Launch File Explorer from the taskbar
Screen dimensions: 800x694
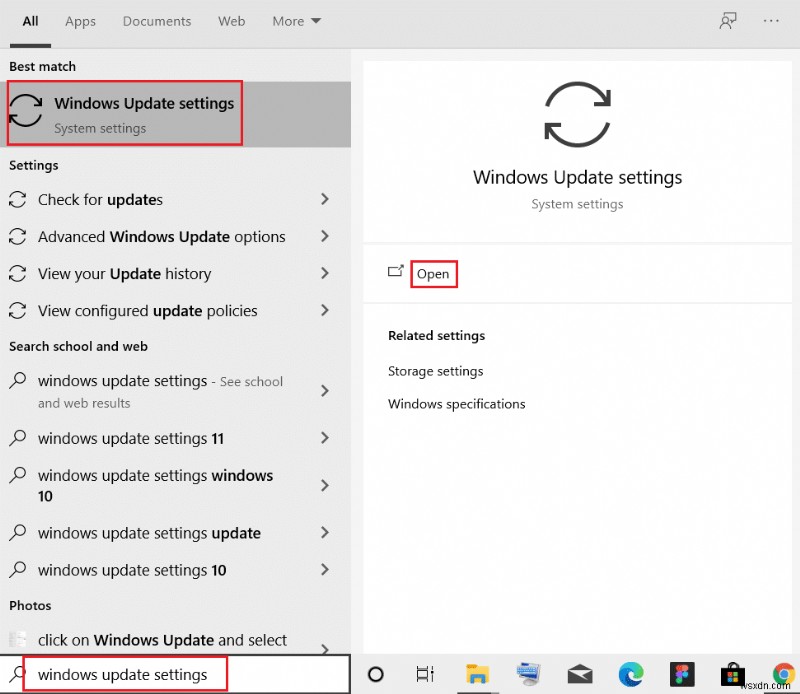477,674
